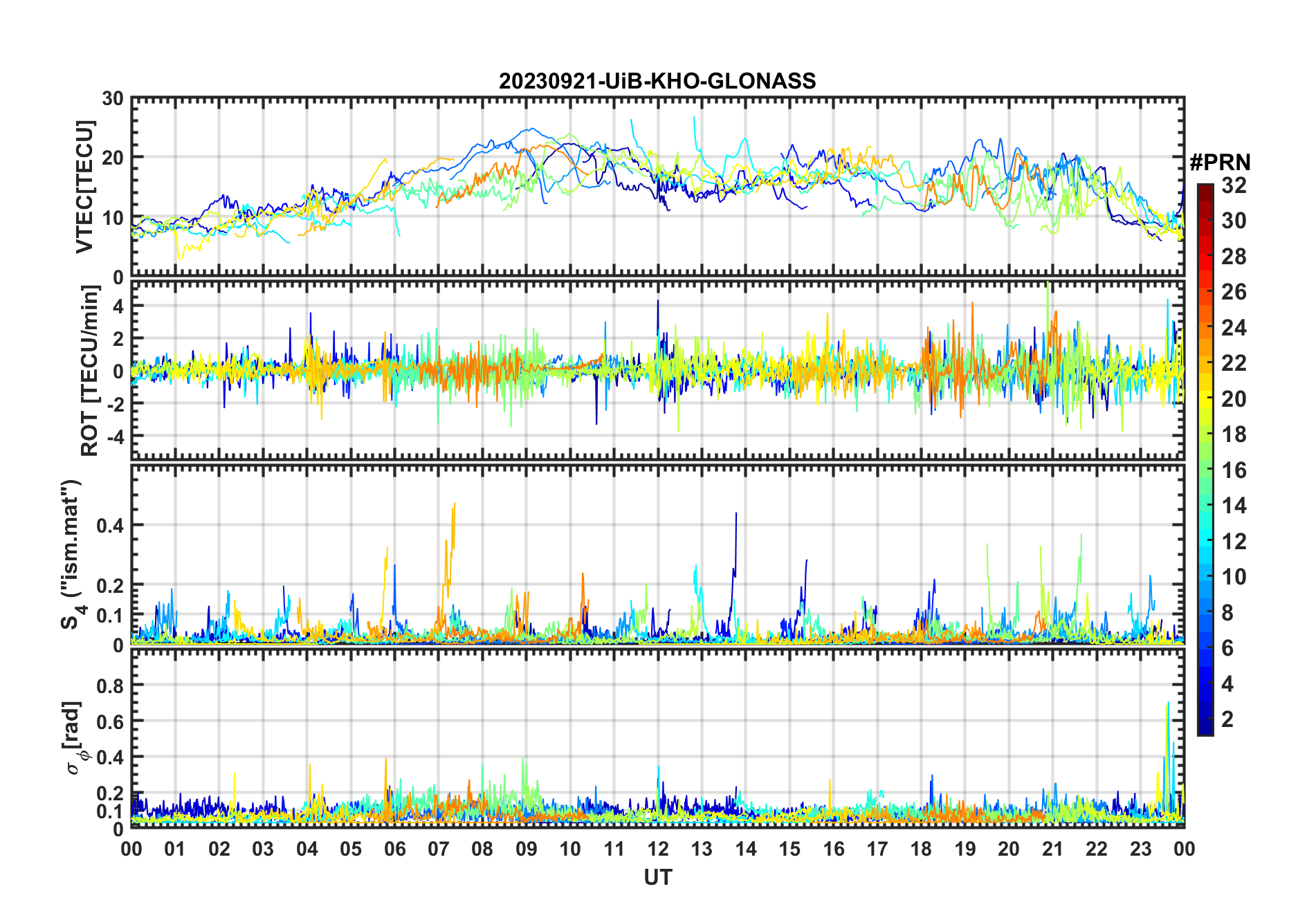Click the #PRN colorbar title
Screen dimensions: 1316x920
[1220, 163]
